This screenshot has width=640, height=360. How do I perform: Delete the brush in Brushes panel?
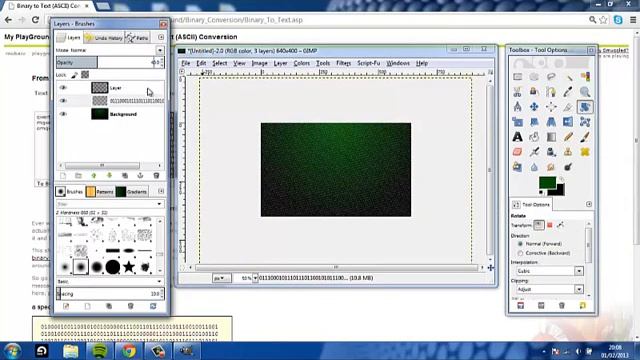click(131, 306)
